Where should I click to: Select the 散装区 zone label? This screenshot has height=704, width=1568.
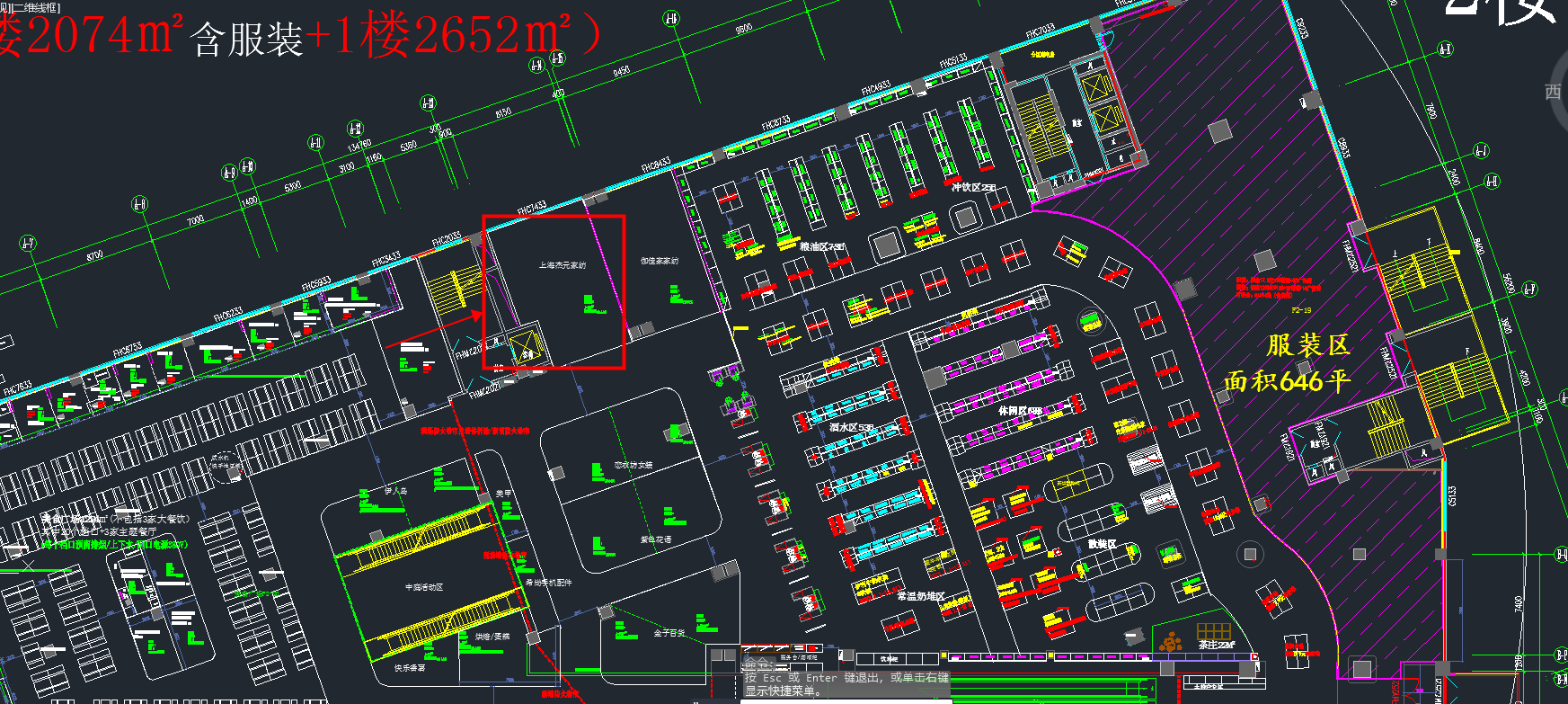[x=1102, y=544]
